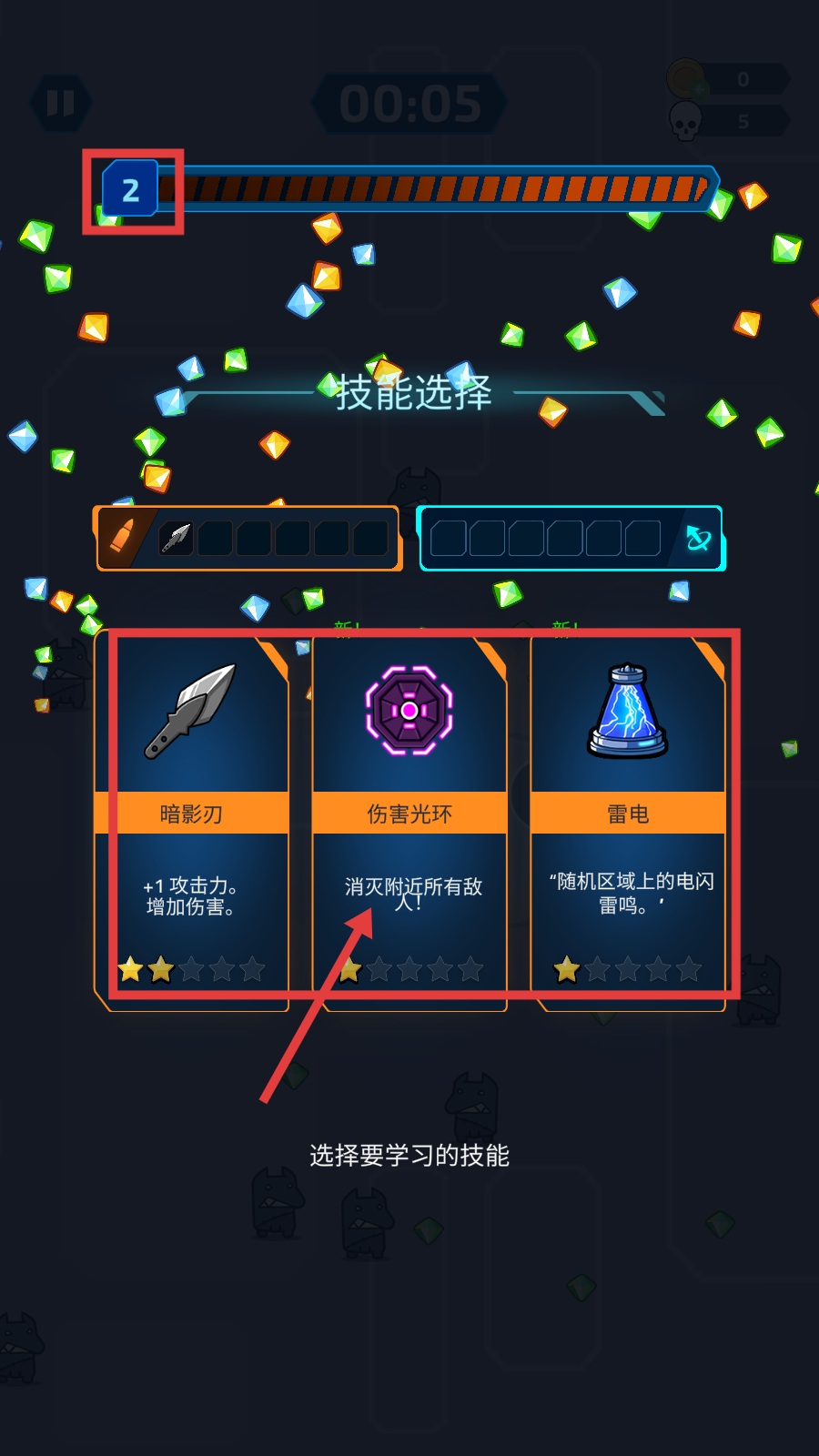The width and height of the screenshot is (819, 1456).
Task: Click the skull kill counter icon
Action: 685,121
